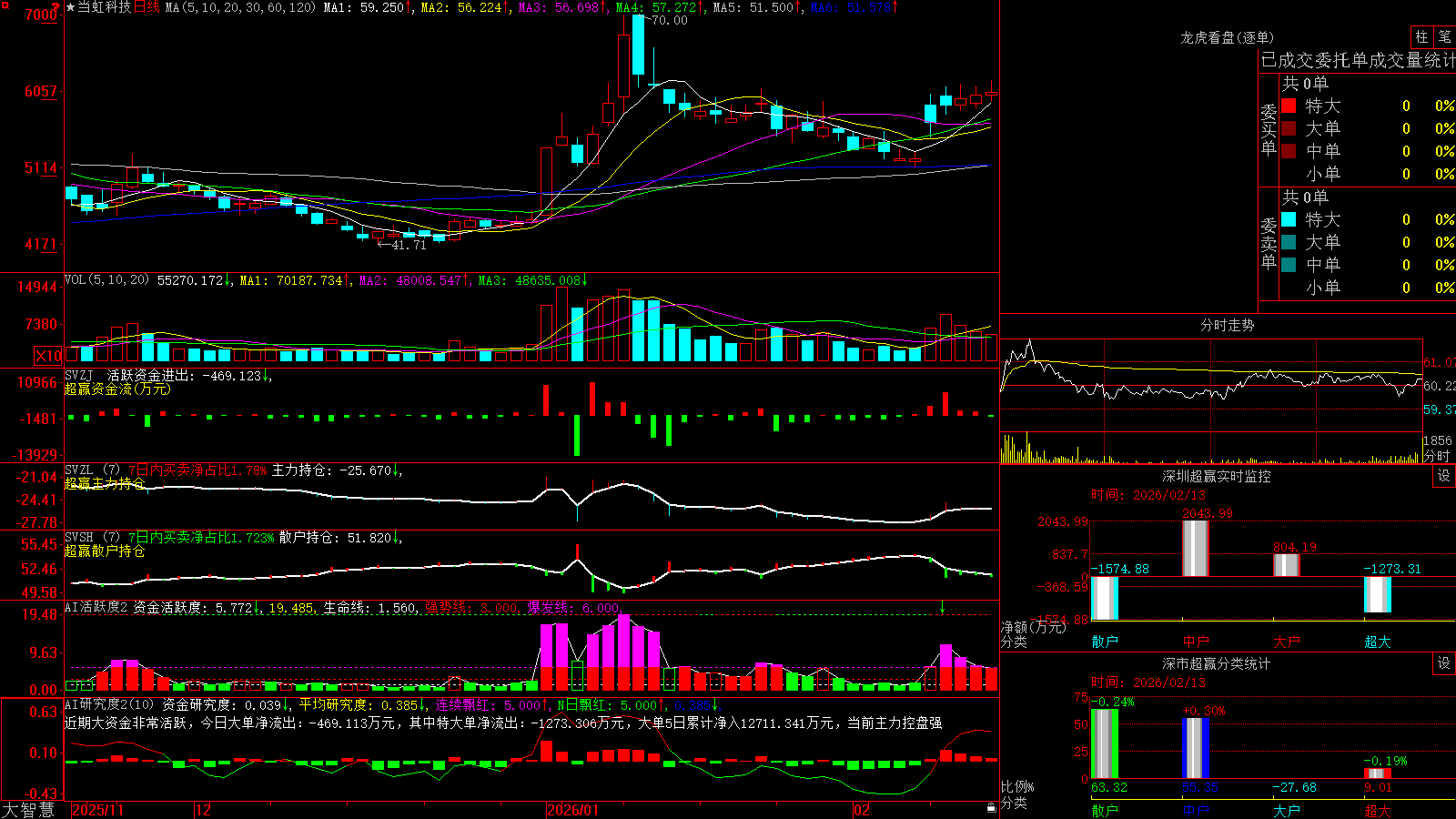Click the 中户 bar labeled 2043.99
The image size is (1456, 819).
(x=1196, y=548)
